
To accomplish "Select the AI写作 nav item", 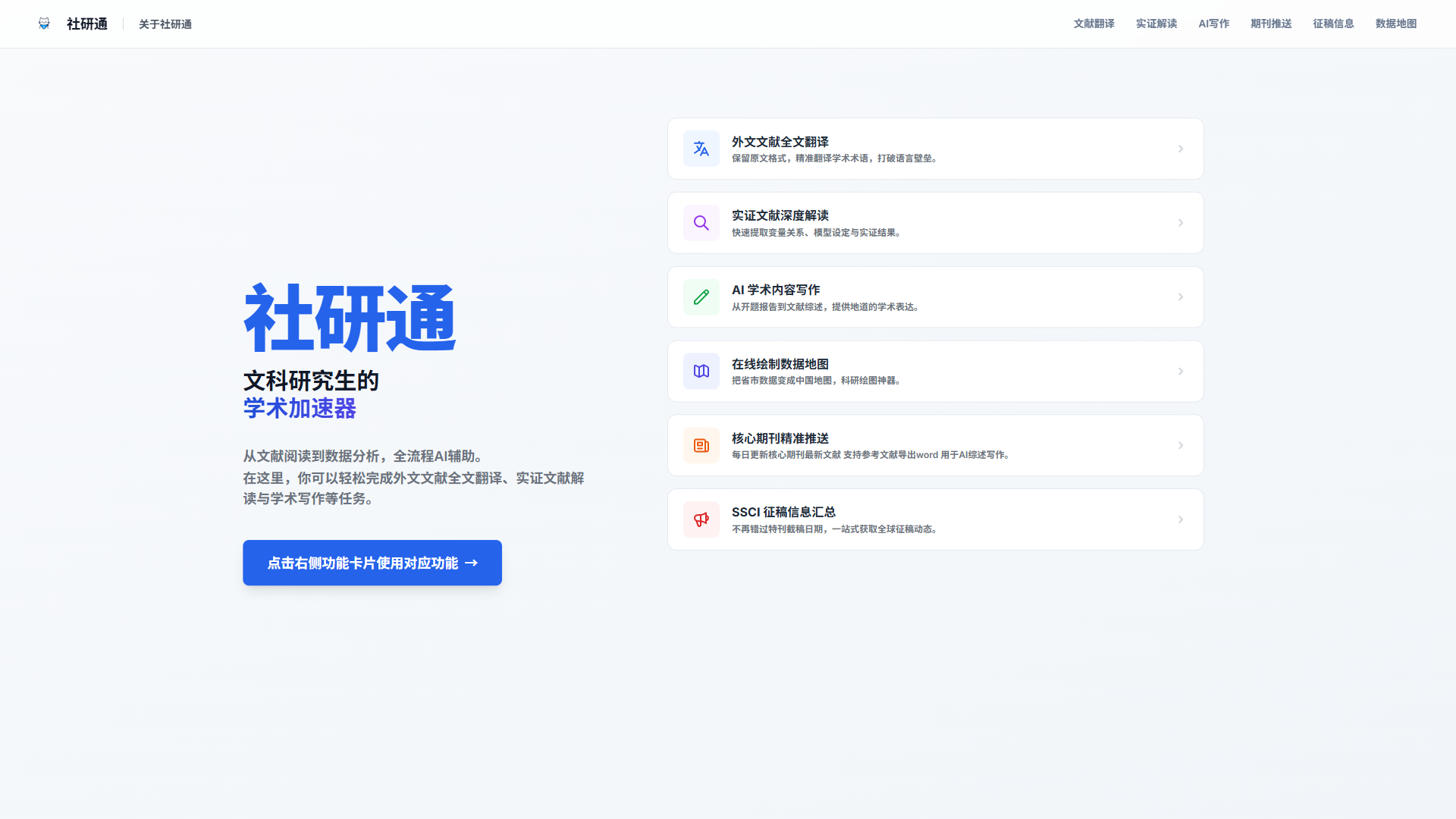I will pyautogui.click(x=1213, y=24).
